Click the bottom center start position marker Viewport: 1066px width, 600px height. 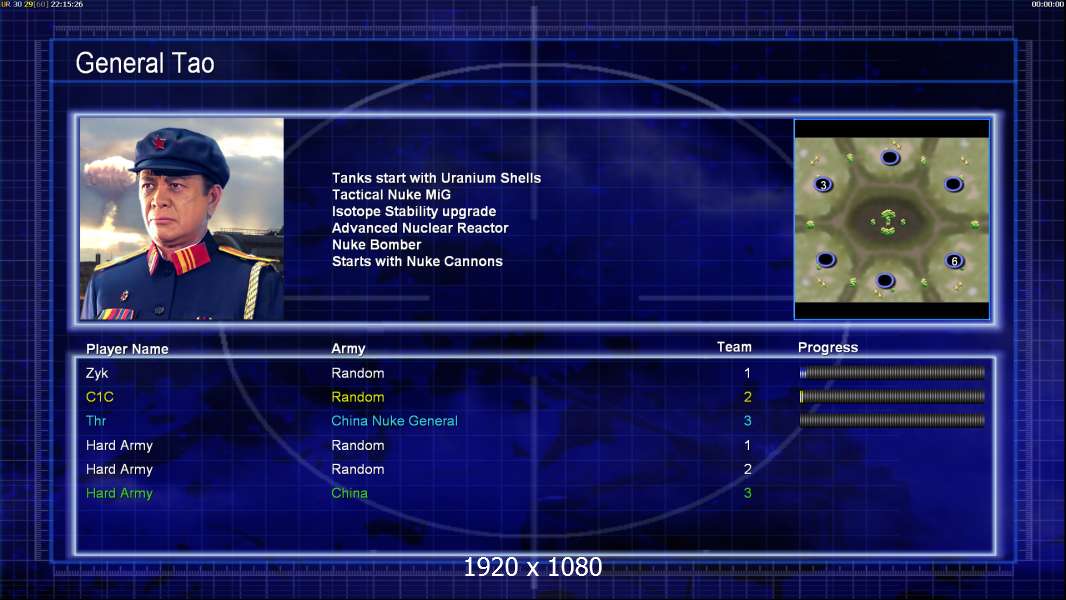tap(885, 281)
